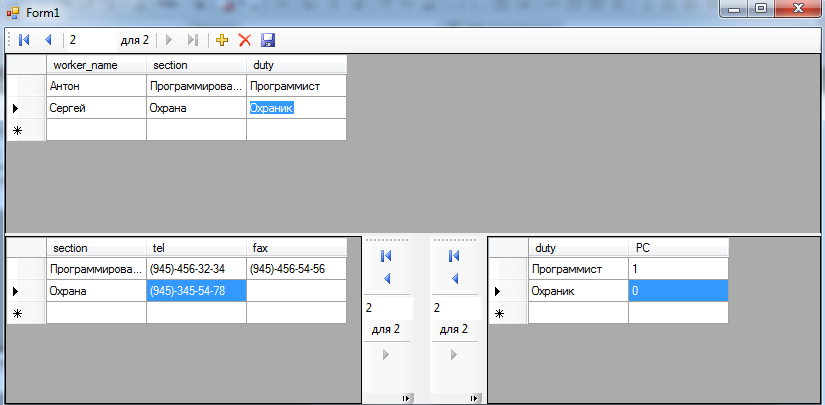Image resolution: width=825 pixels, height=405 pixels.
Task: Select row header of Сергей row
Action: (26, 108)
